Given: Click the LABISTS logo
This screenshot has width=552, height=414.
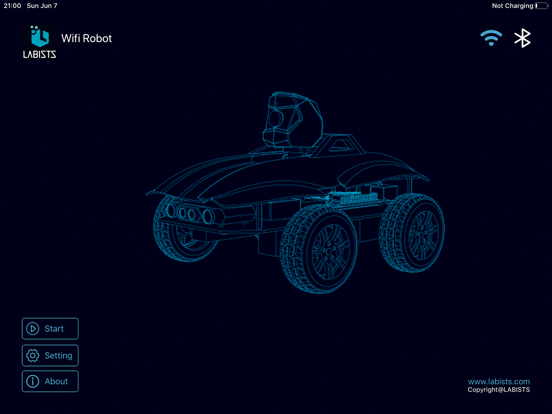Looking at the screenshot, I should [39, 42].
